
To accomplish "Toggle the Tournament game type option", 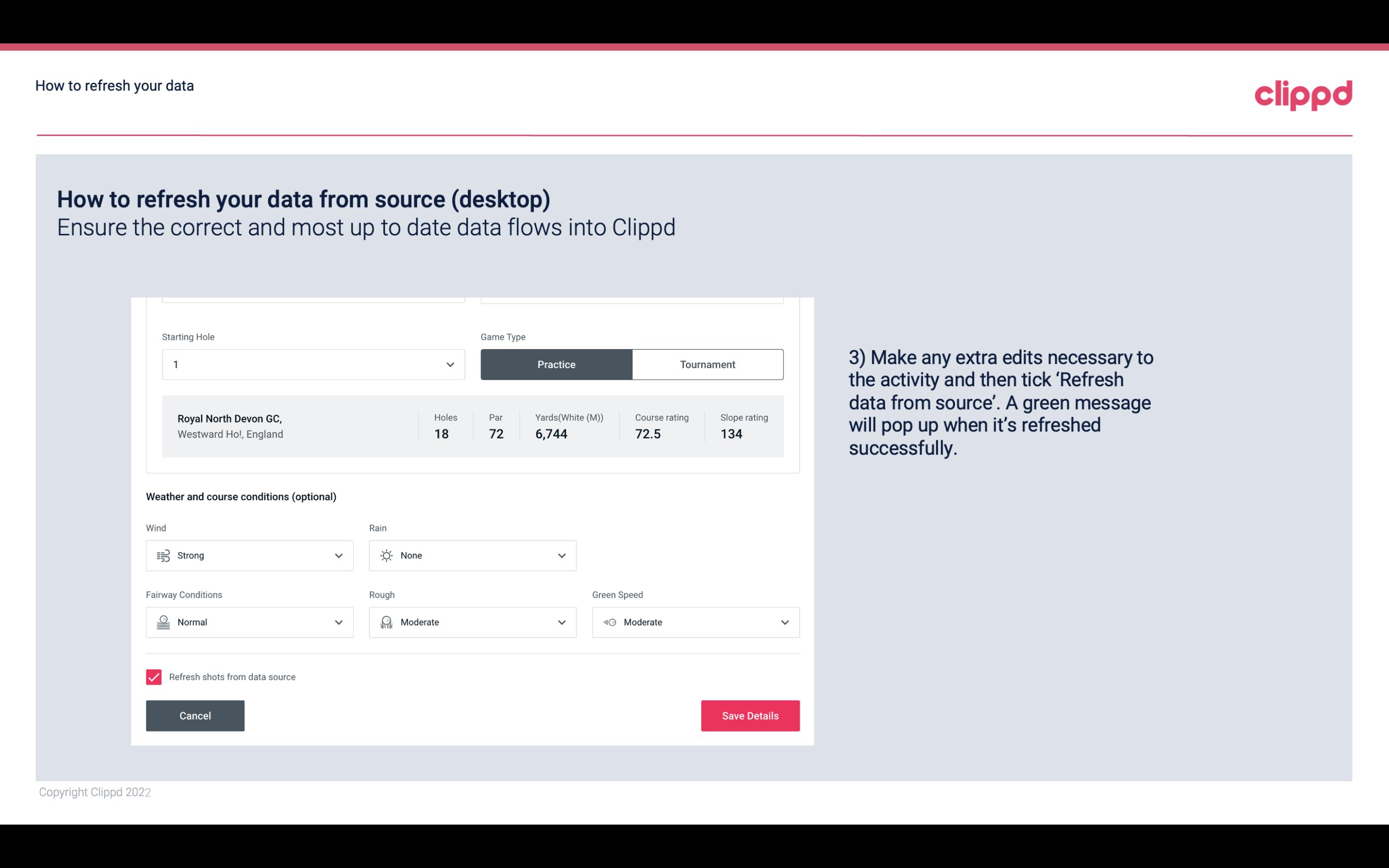I will [707, 364].
